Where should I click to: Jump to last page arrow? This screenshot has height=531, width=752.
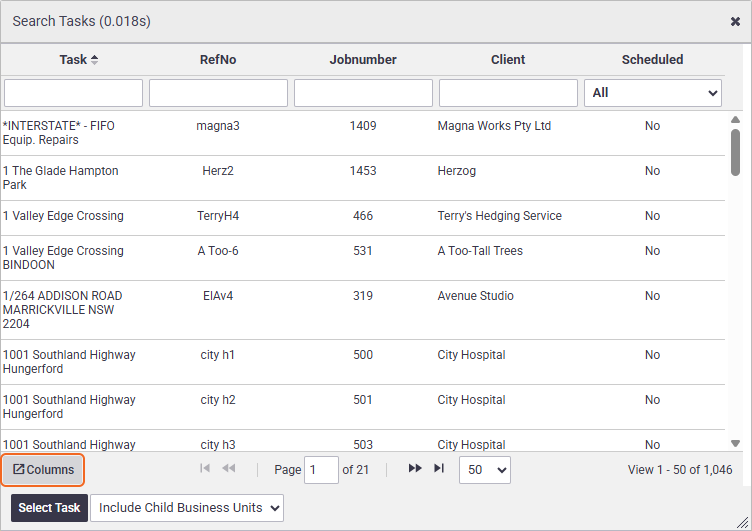tap(439, 468)
